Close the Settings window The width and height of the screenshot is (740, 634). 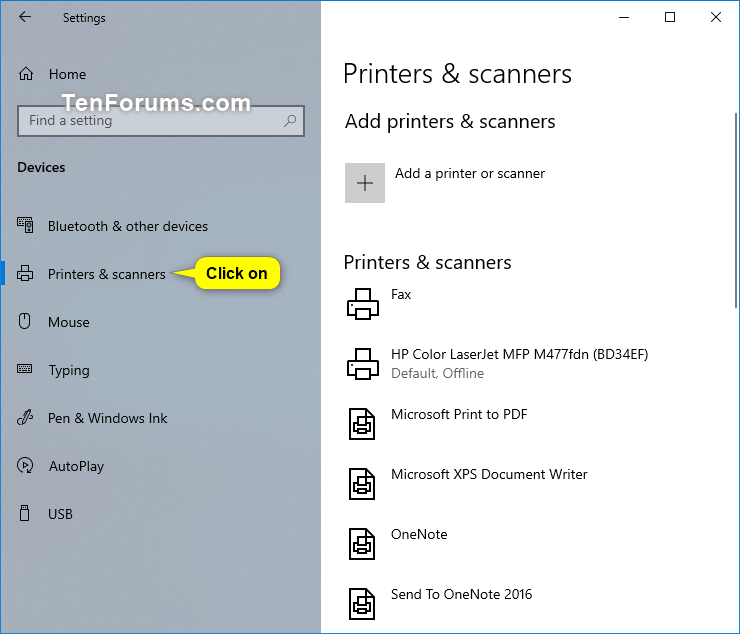pyautogui.click(x=716, y=17)
